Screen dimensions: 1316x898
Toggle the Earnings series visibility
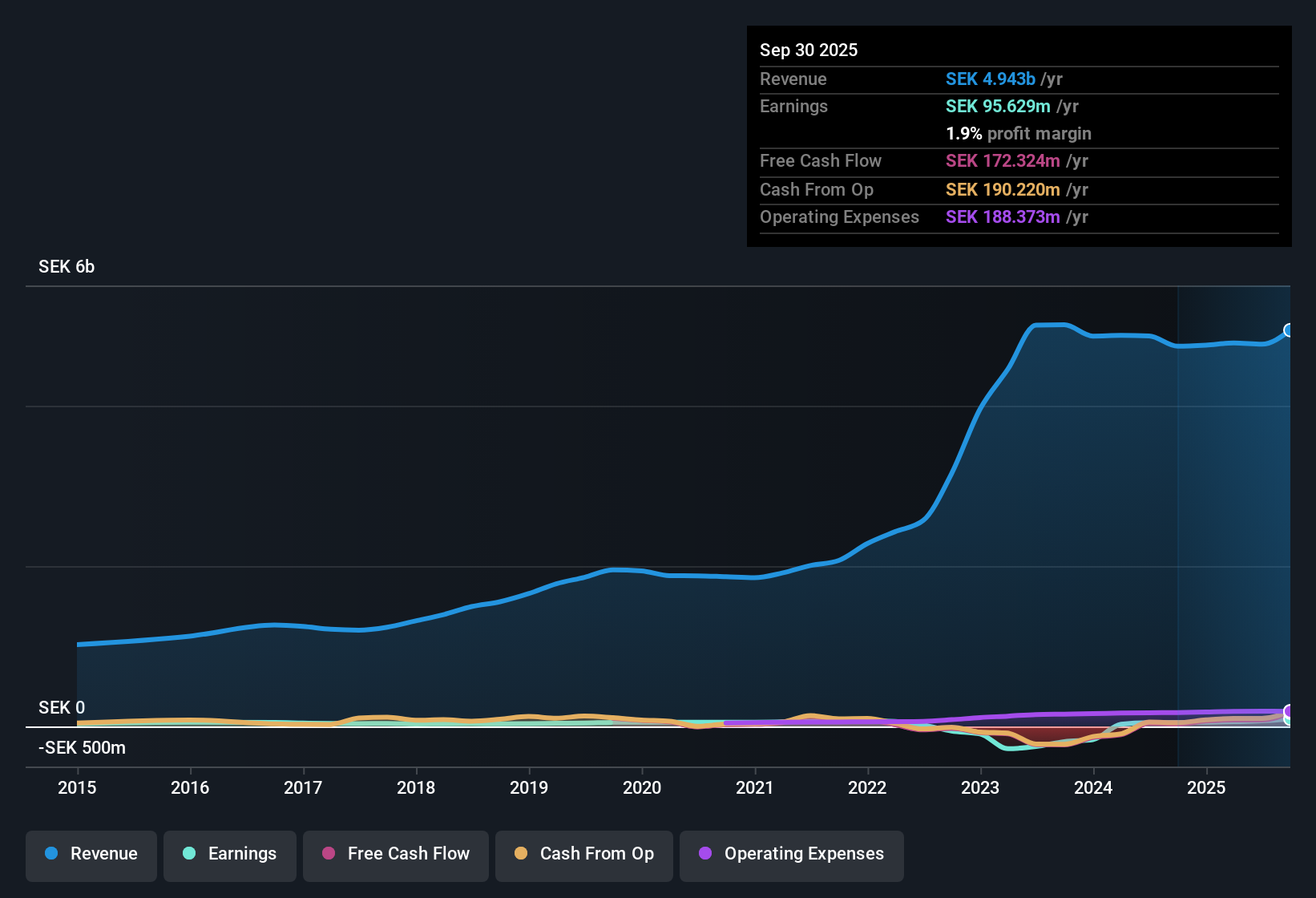229,854
